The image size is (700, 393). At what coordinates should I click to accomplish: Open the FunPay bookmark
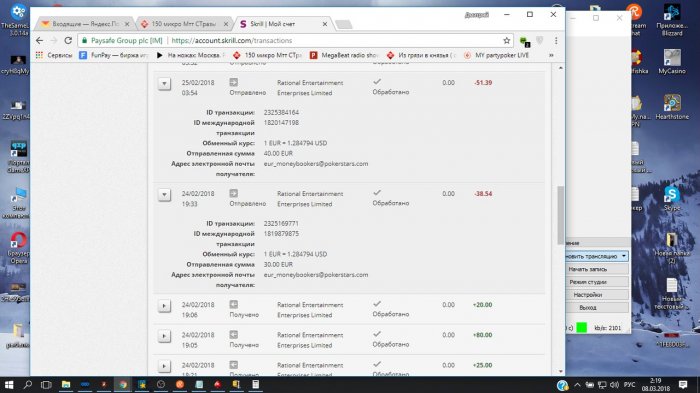coord(113,55)
